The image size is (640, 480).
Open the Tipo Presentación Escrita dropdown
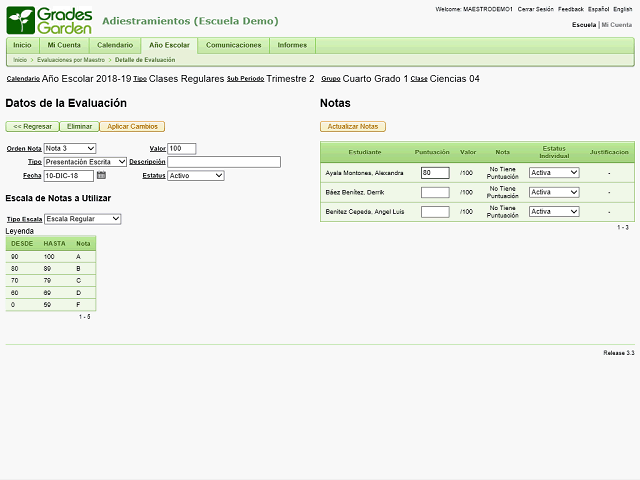(85, 162)
